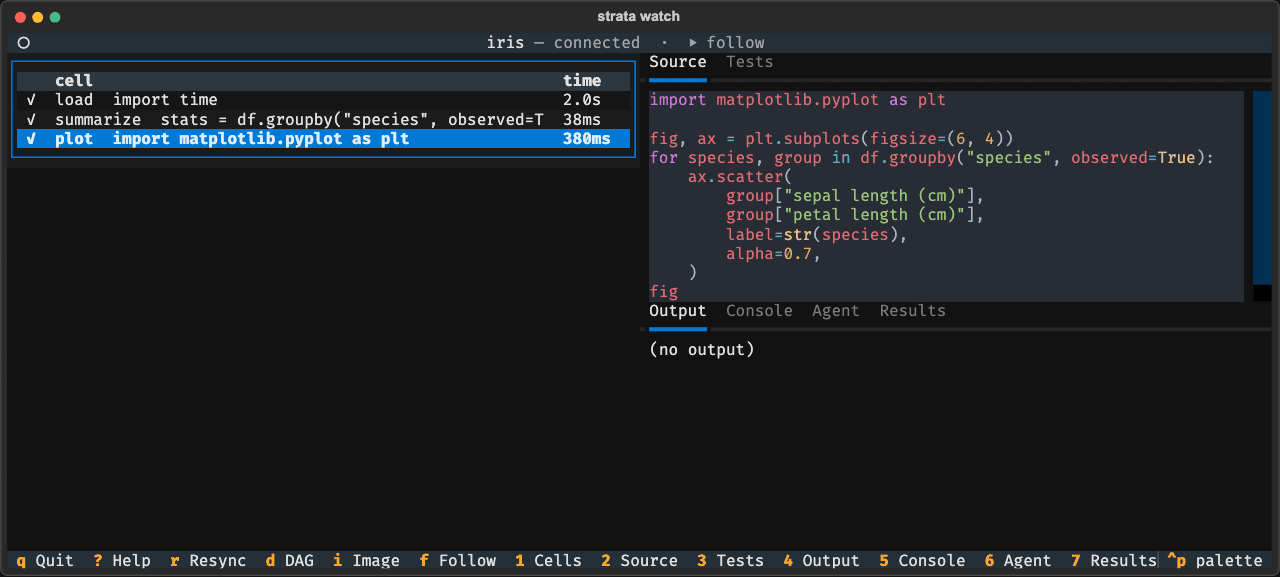Click the checkmark status of summarize cell
The image size is (1280, 577).
tap(32, 119)
